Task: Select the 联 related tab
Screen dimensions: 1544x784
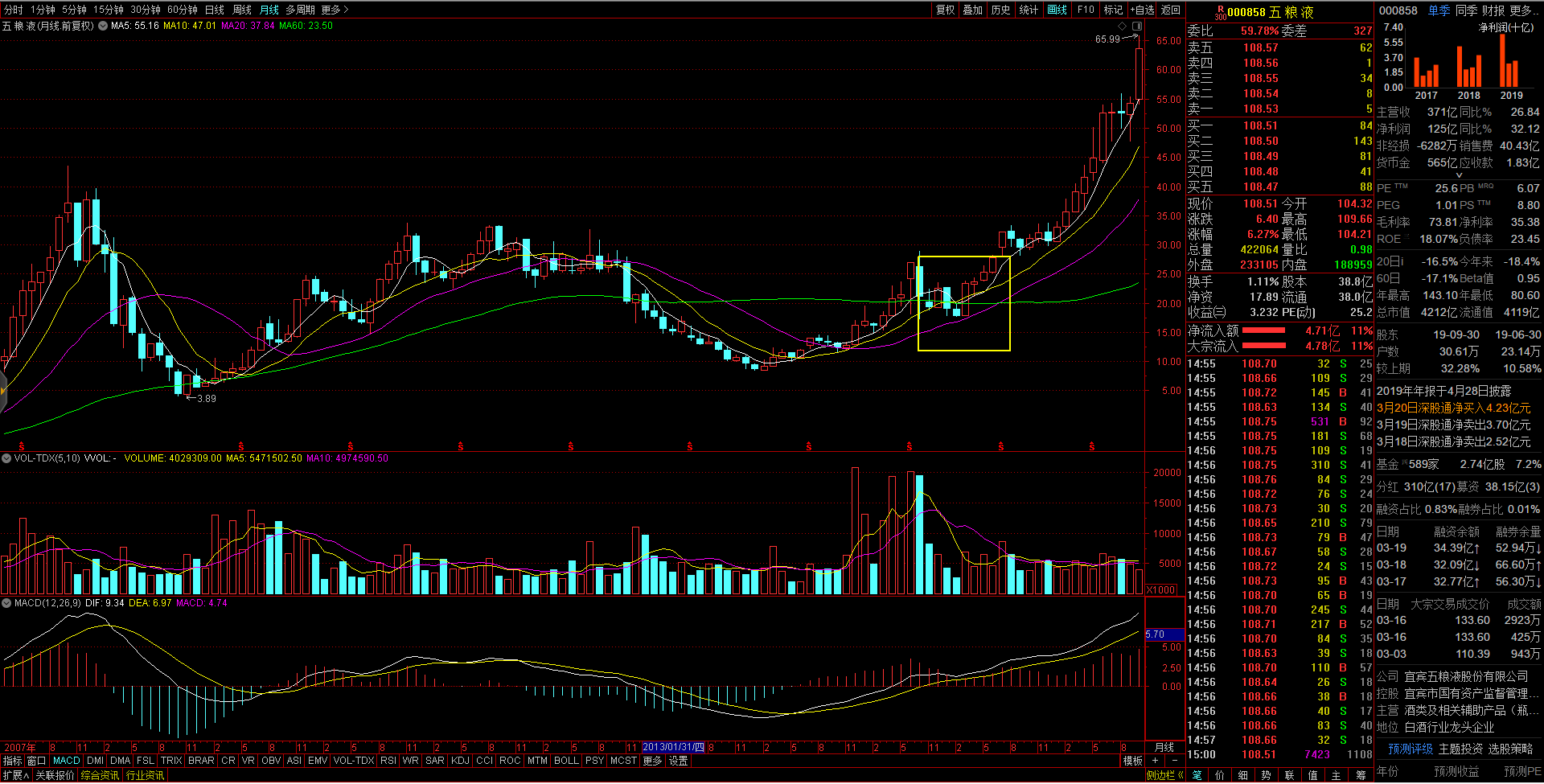Action: 1291,776
